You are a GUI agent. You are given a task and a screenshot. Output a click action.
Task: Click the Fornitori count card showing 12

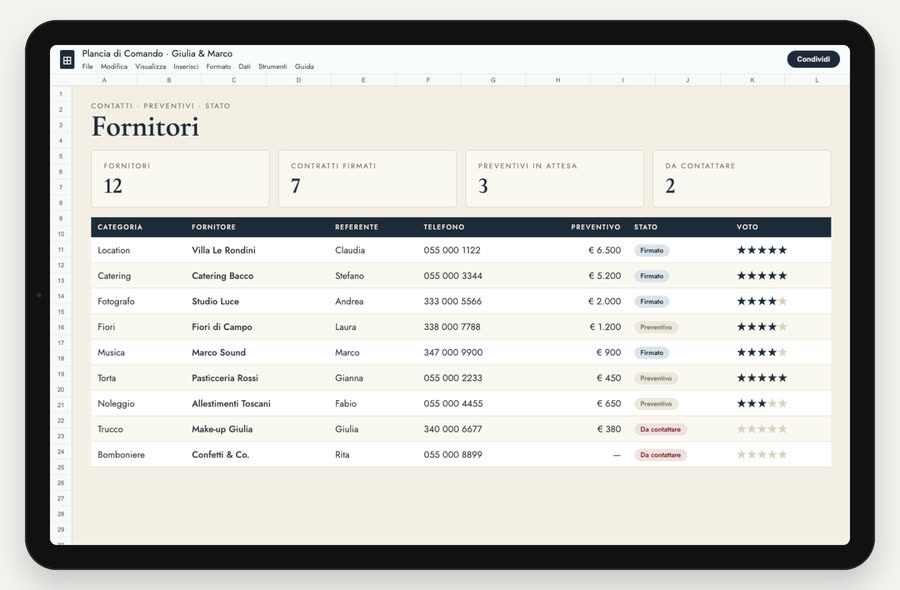[180, 178]
